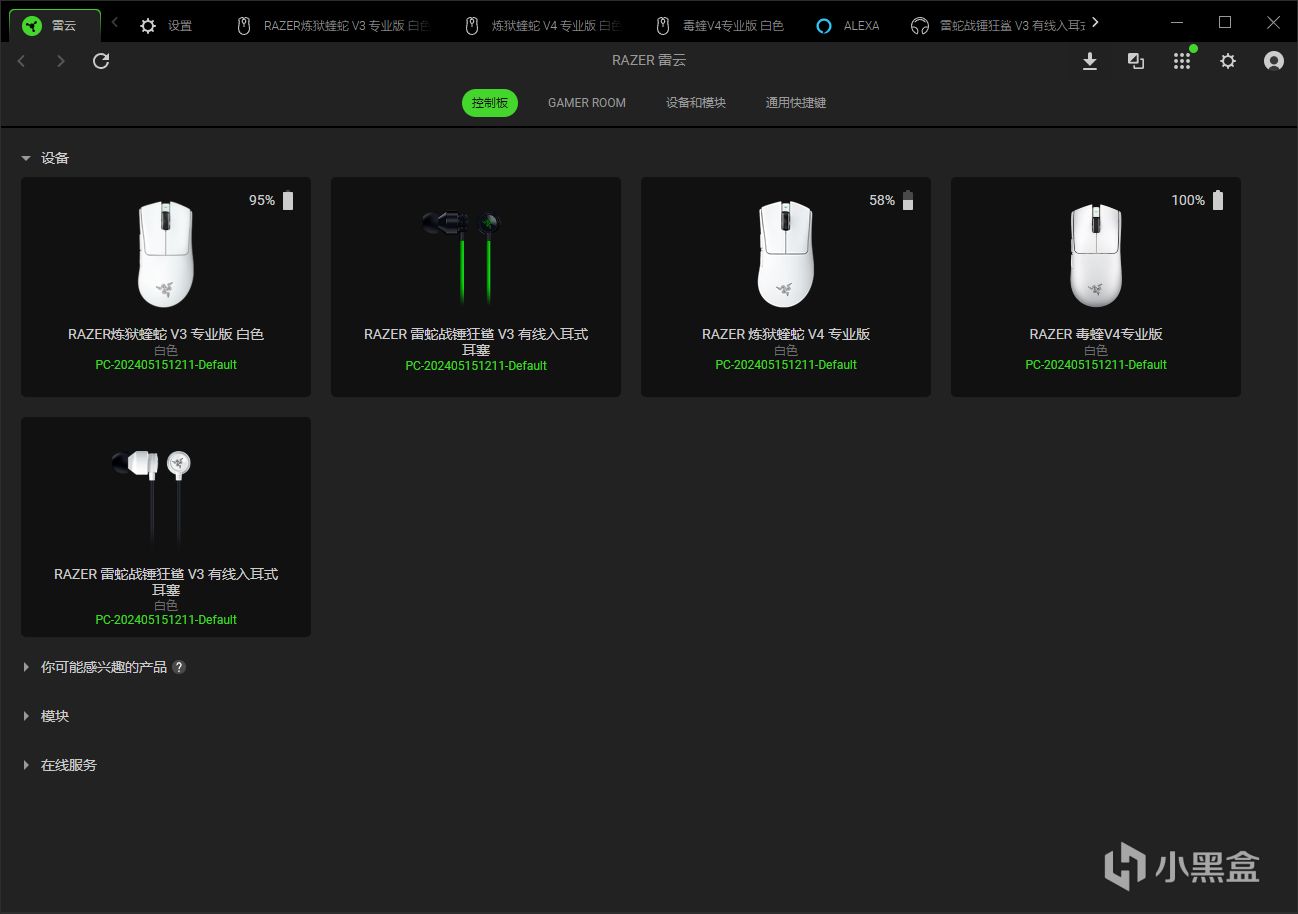Open the 炼狱蝰蛇 V4 专业版 tab
This screenshot has width=1298, height=914.
click(x=542, y=26)
